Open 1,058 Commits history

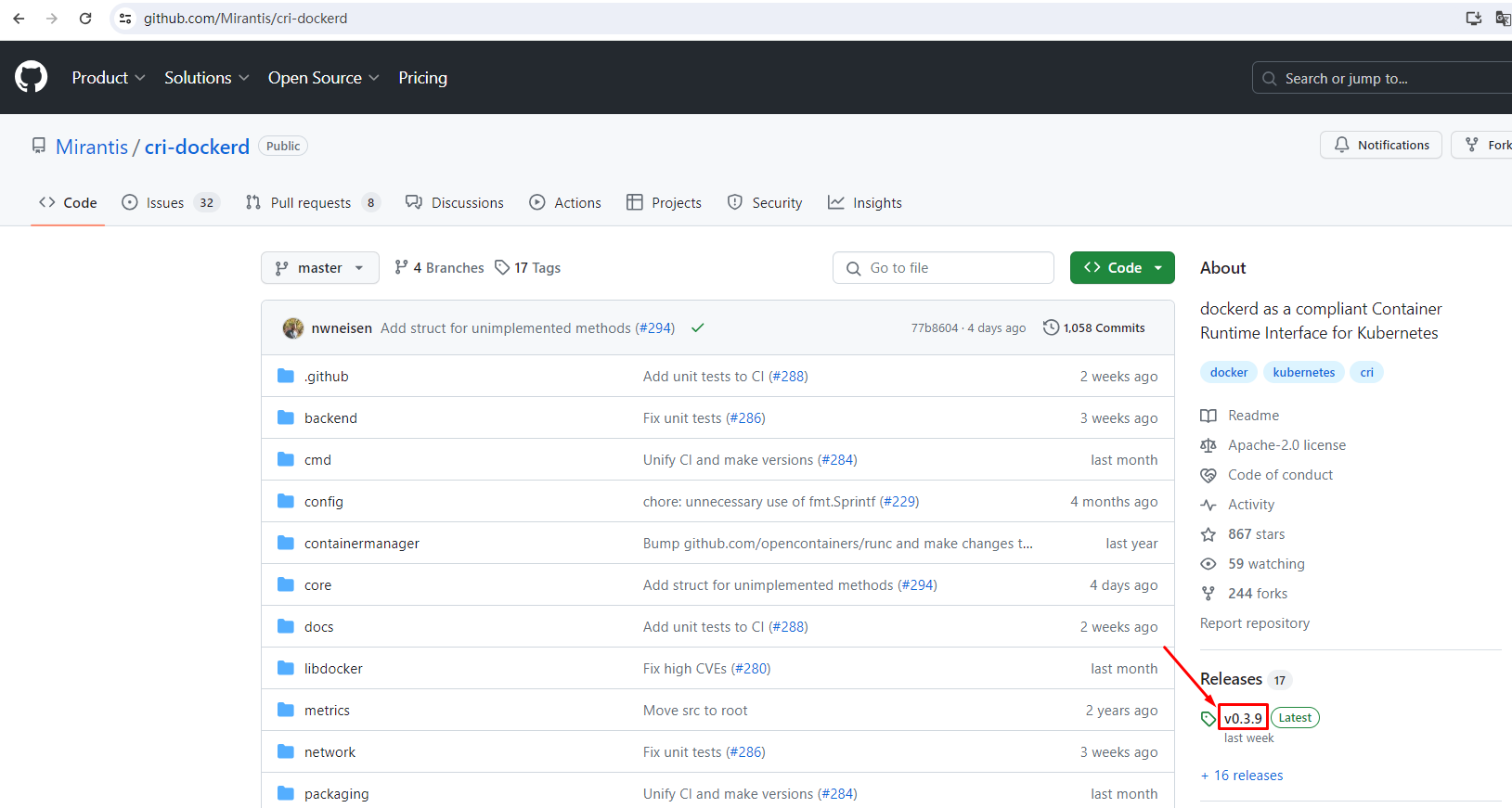pos(1094,327)
